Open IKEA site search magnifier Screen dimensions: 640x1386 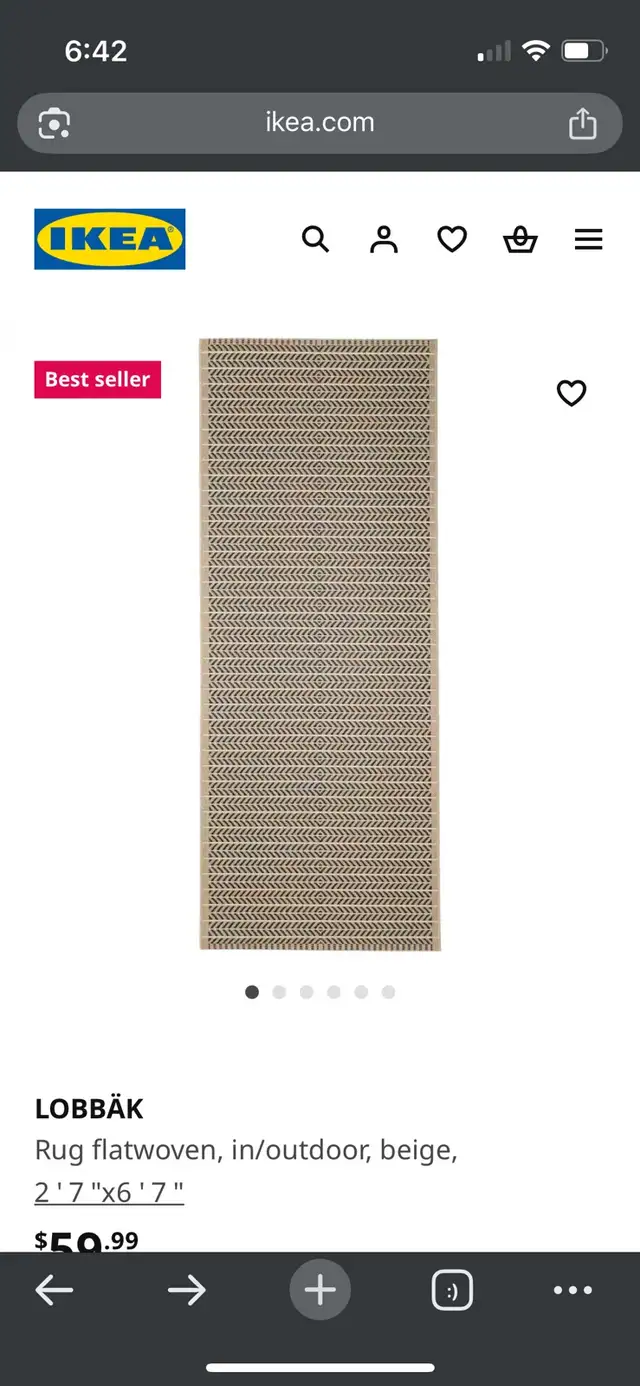coord(315,239)
